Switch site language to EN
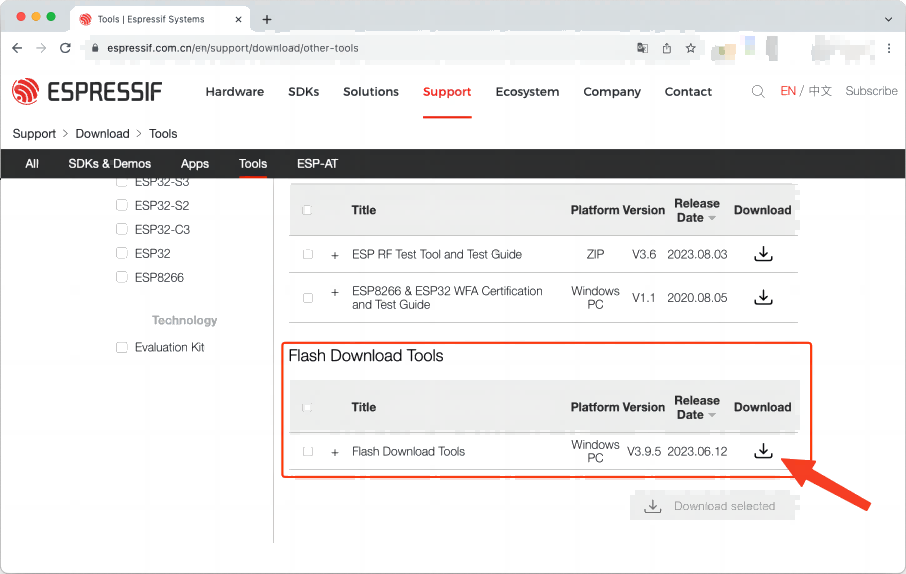The height and width of the screenshot is (574, 906). coord(788,91)
